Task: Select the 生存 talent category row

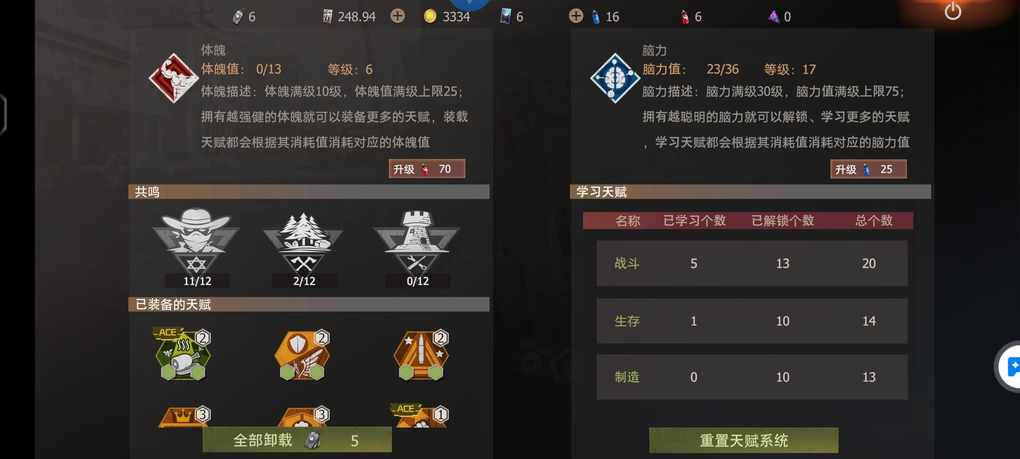Action: coord(752,321)
